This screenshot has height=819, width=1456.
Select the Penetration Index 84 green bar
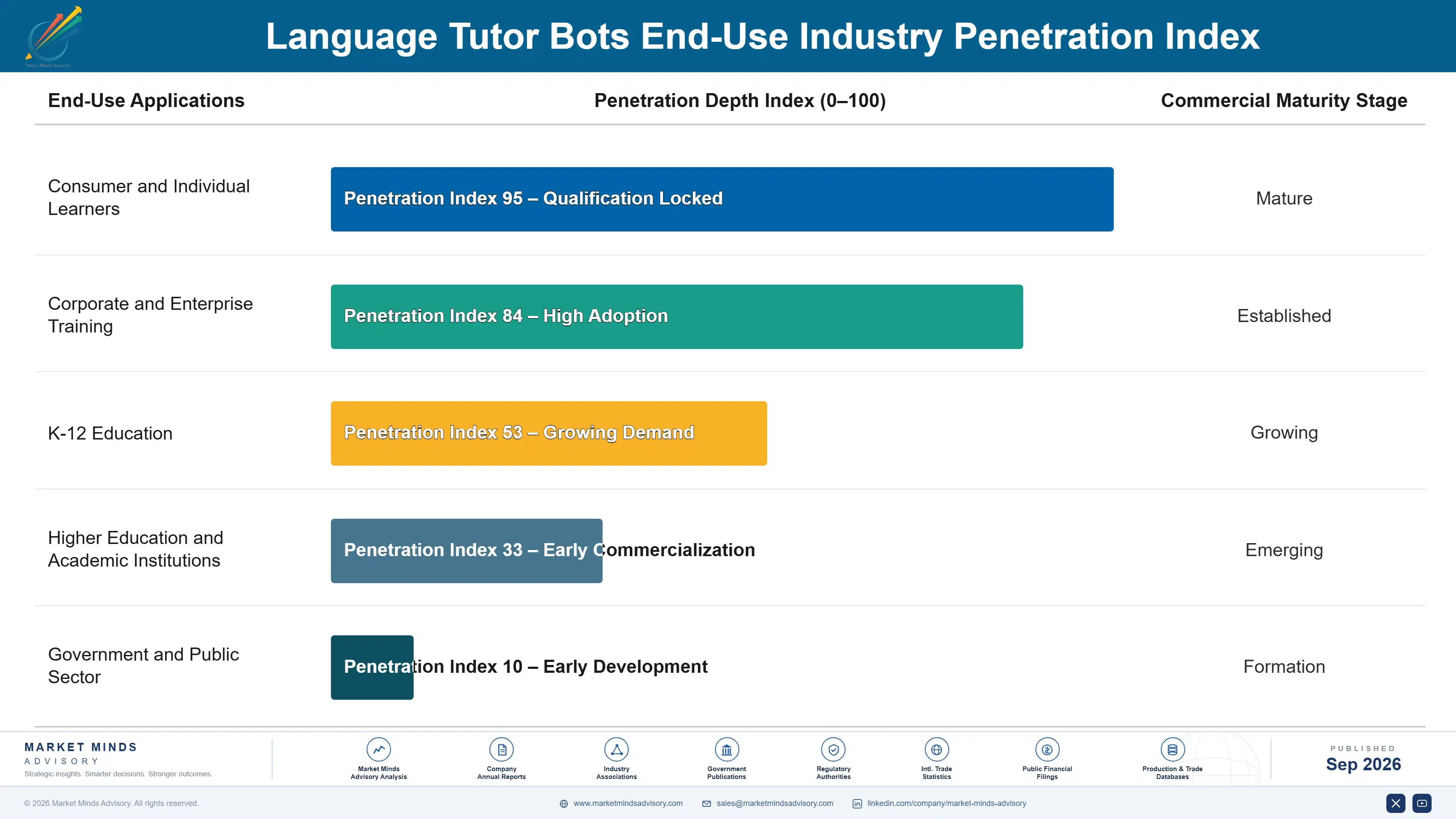click(x=677, y=316)
